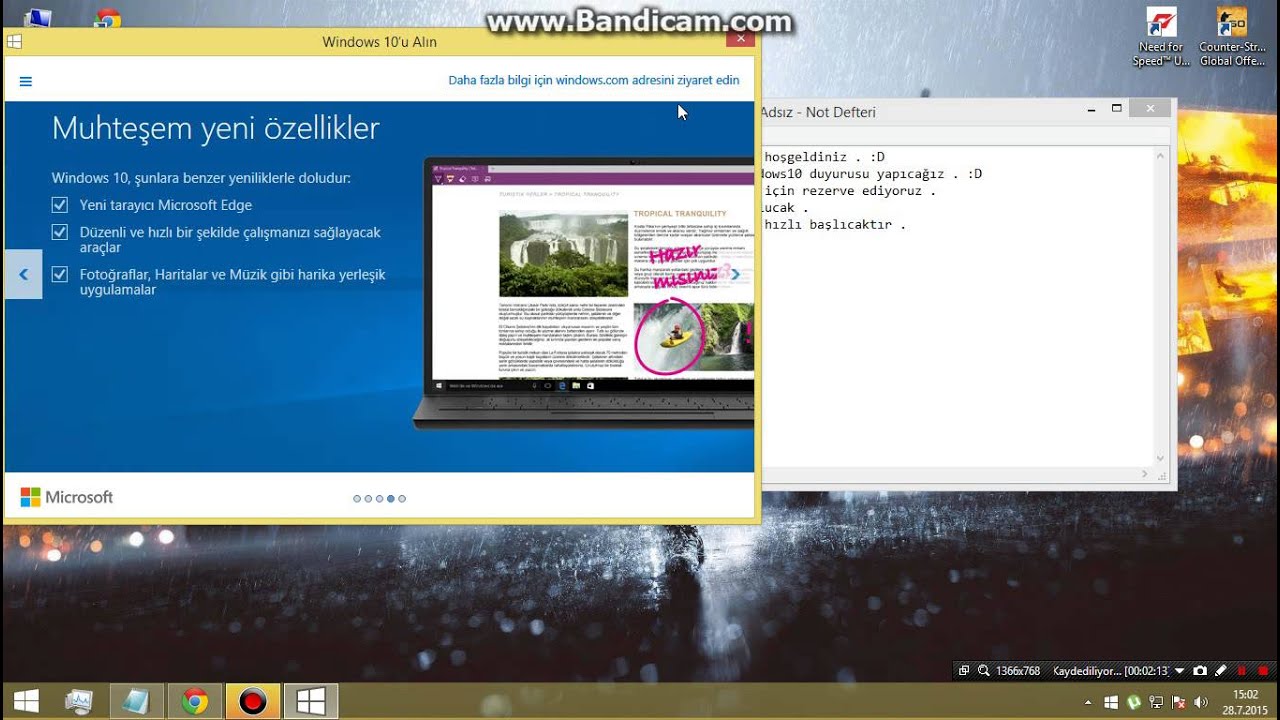Click the Bandicam pencil draw icon
1280x720 pixels.
[x=1221, y=671]
